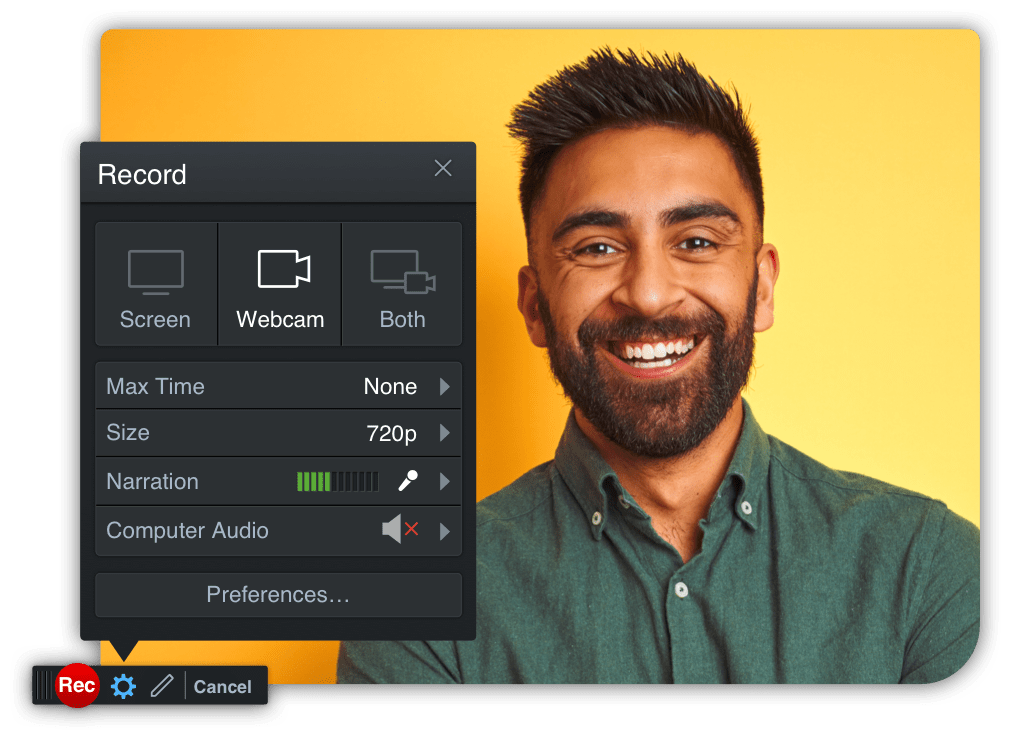Expand Computer Audio options
The height and width of the screenshot is (750, 1020).
click(x=447, y=530)
